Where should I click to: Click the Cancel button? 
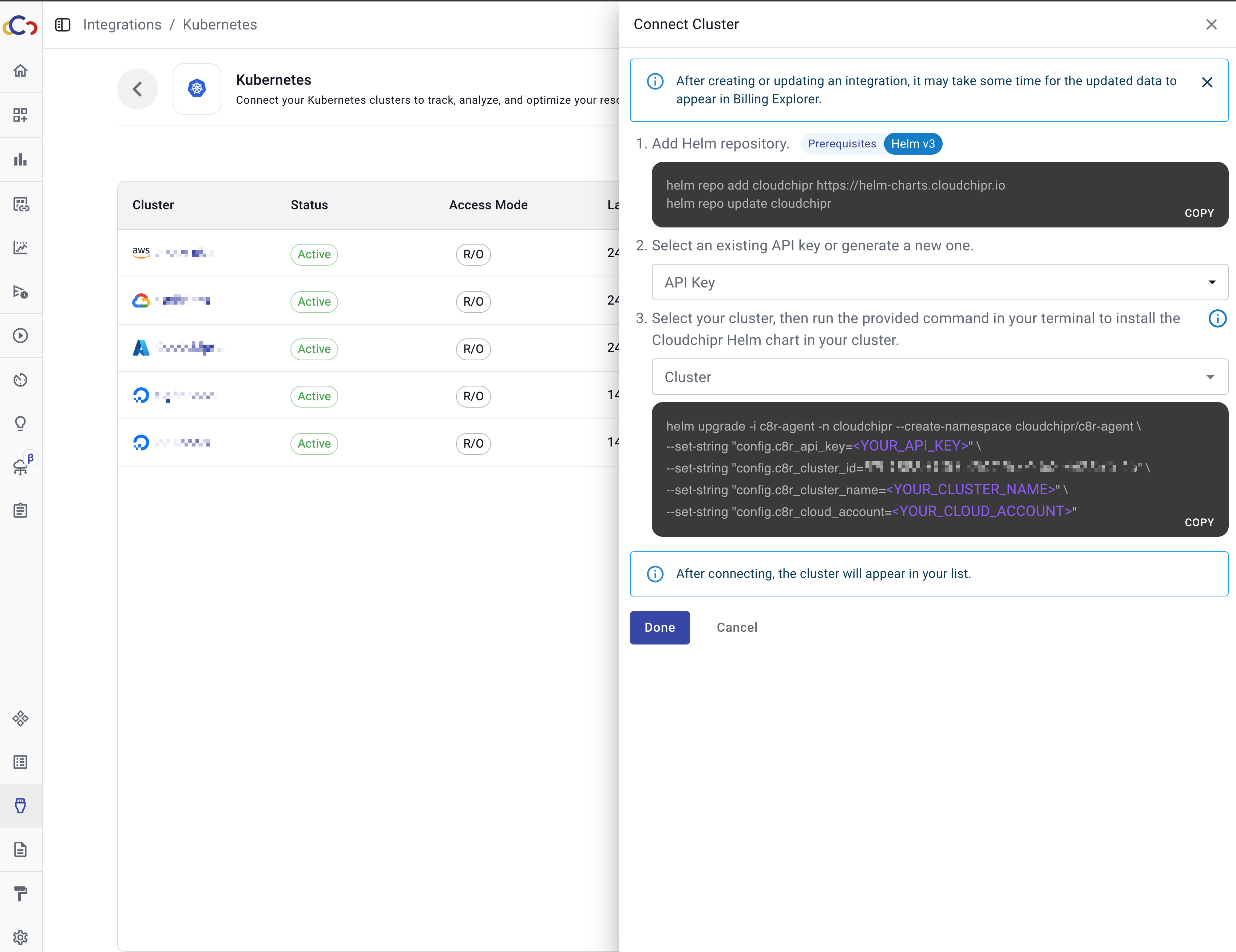point(736,627)
